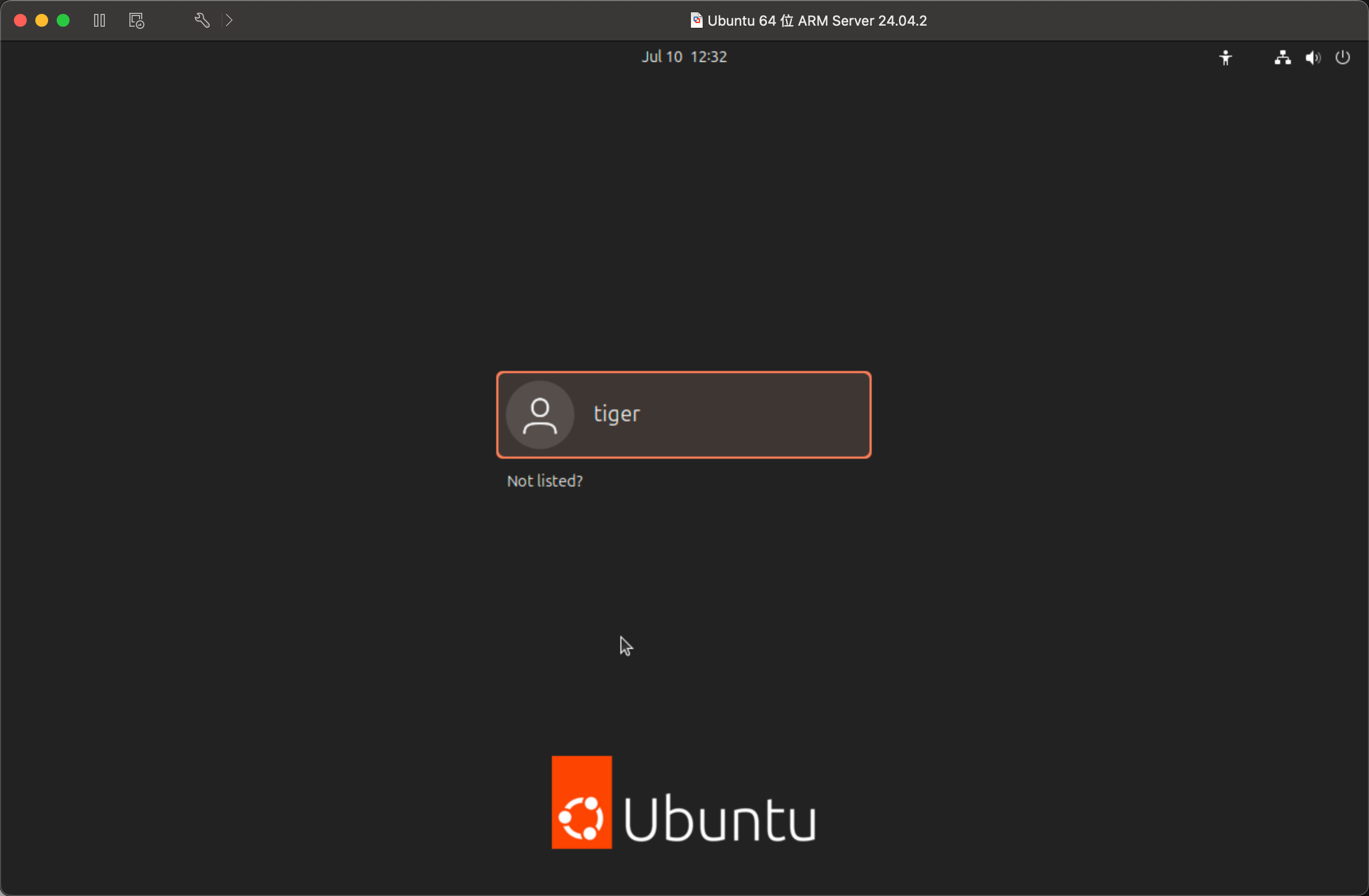The image size is (1369, 896).
Task: Open the wired network status icon
Action: click(1282, 58)
